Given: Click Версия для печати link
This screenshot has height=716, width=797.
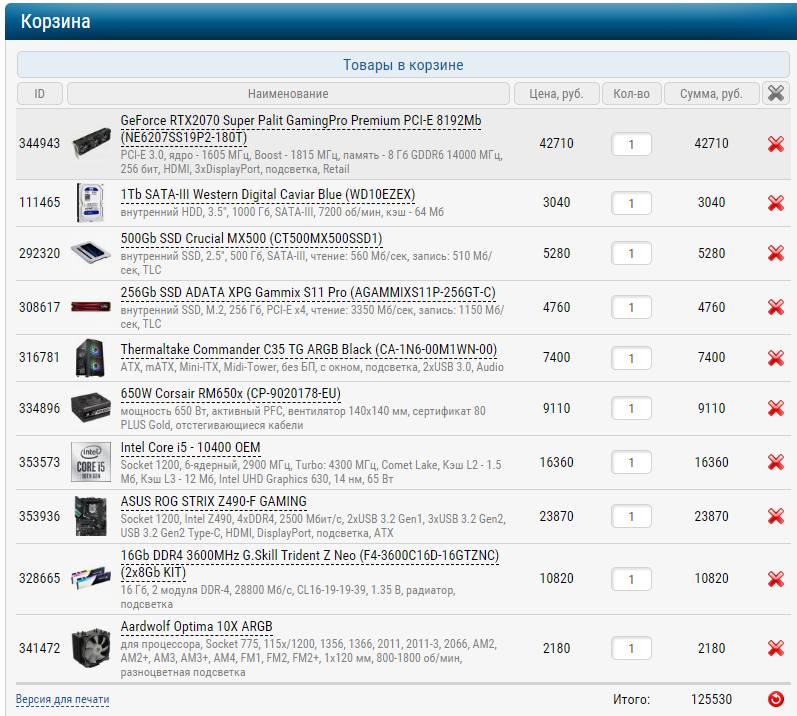Looking at the screenshot, I should click(63, 699).
